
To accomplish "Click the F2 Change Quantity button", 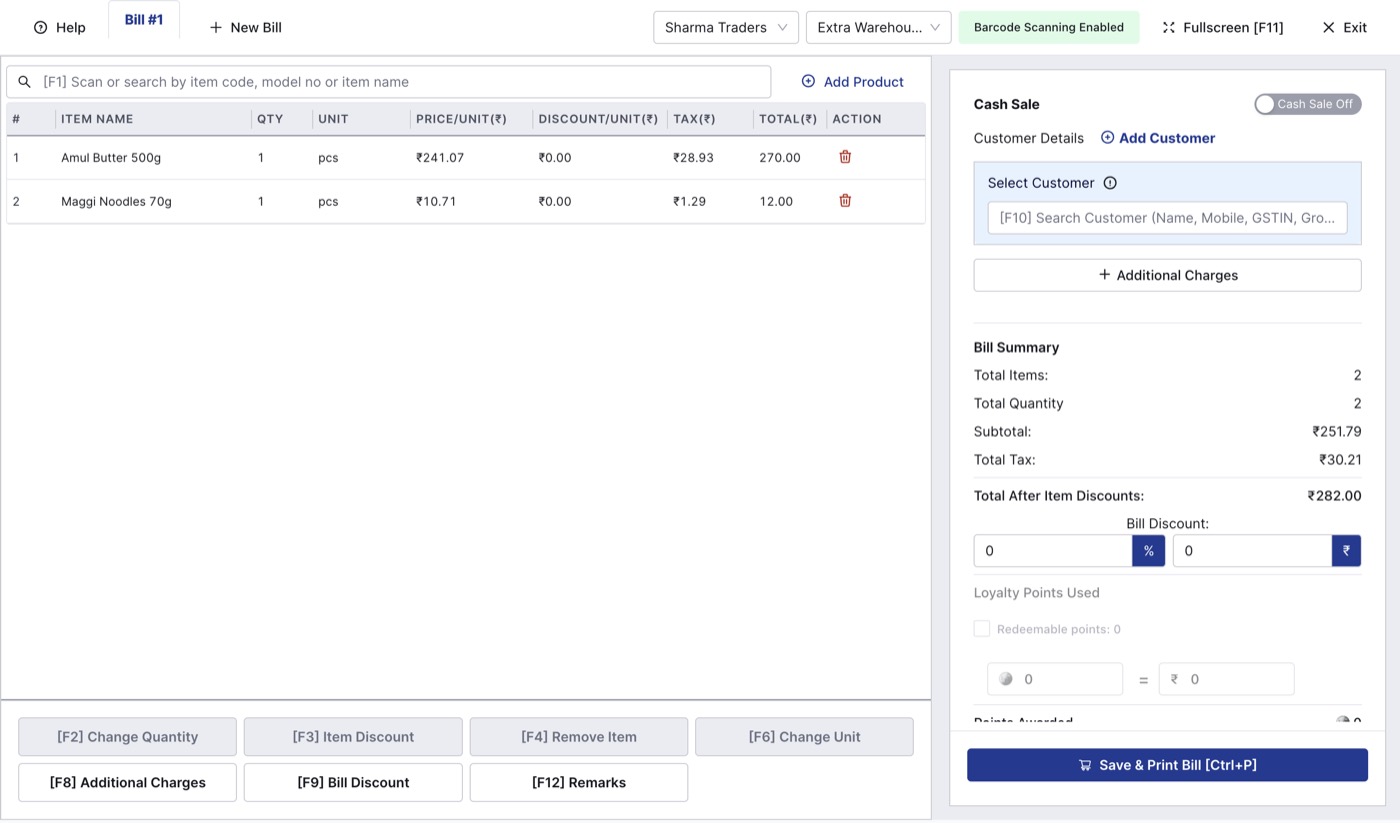I will click(x=128, y=737).
